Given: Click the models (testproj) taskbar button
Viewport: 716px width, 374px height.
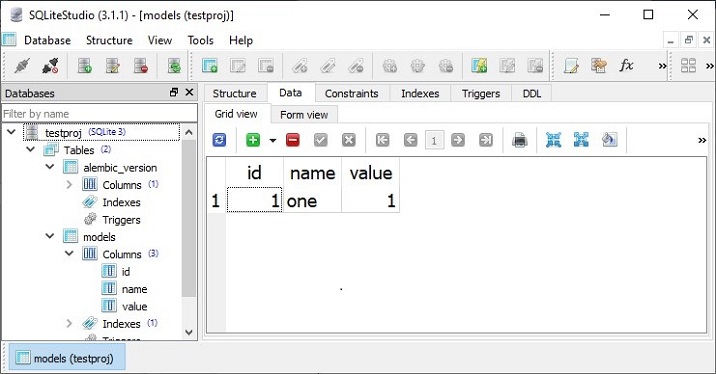Looking at the screenshot, I should click(68, 358).
